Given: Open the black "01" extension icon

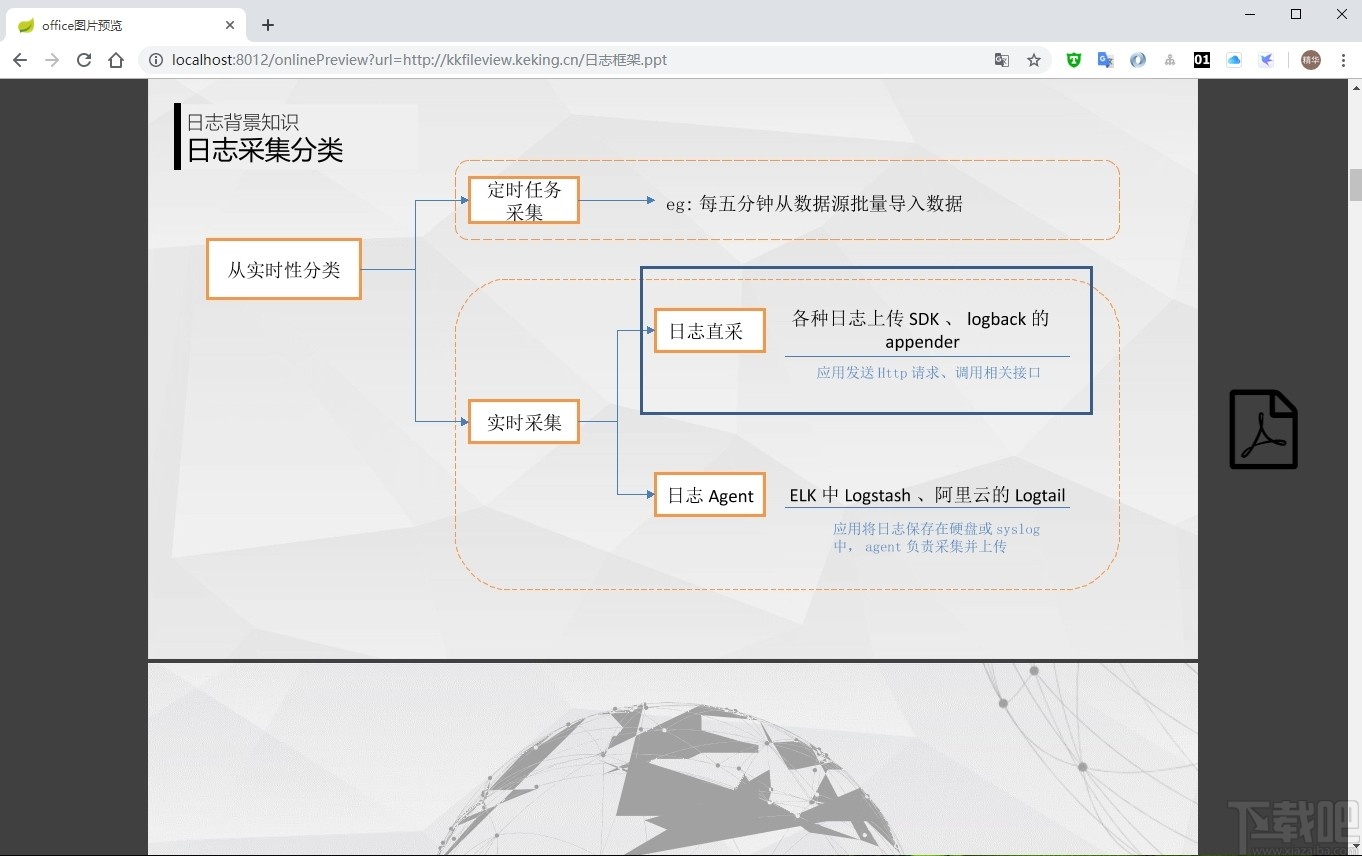Looking at the screenshot, I should [1201, 60].
